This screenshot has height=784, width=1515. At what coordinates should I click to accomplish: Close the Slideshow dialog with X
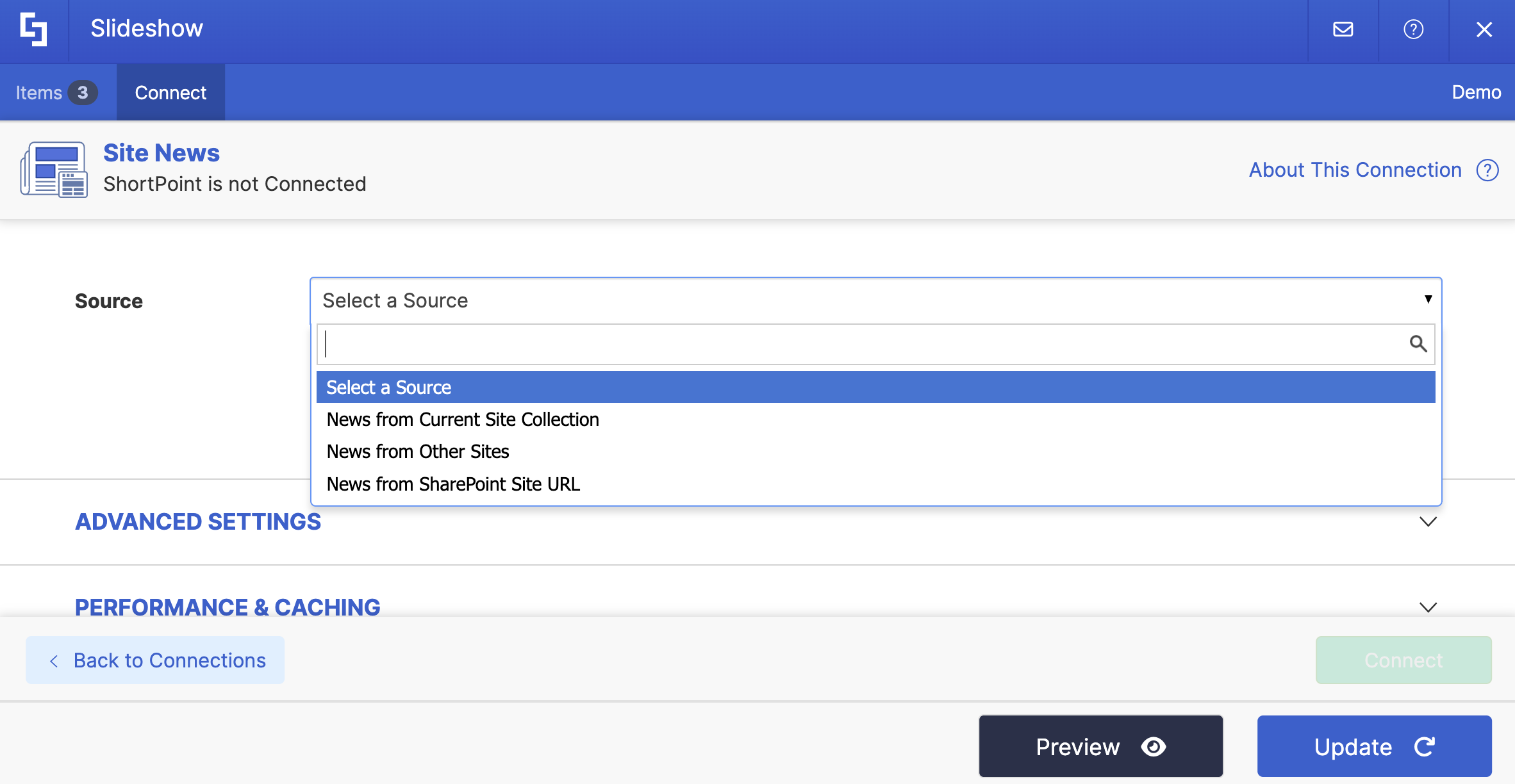point(1484,29)
